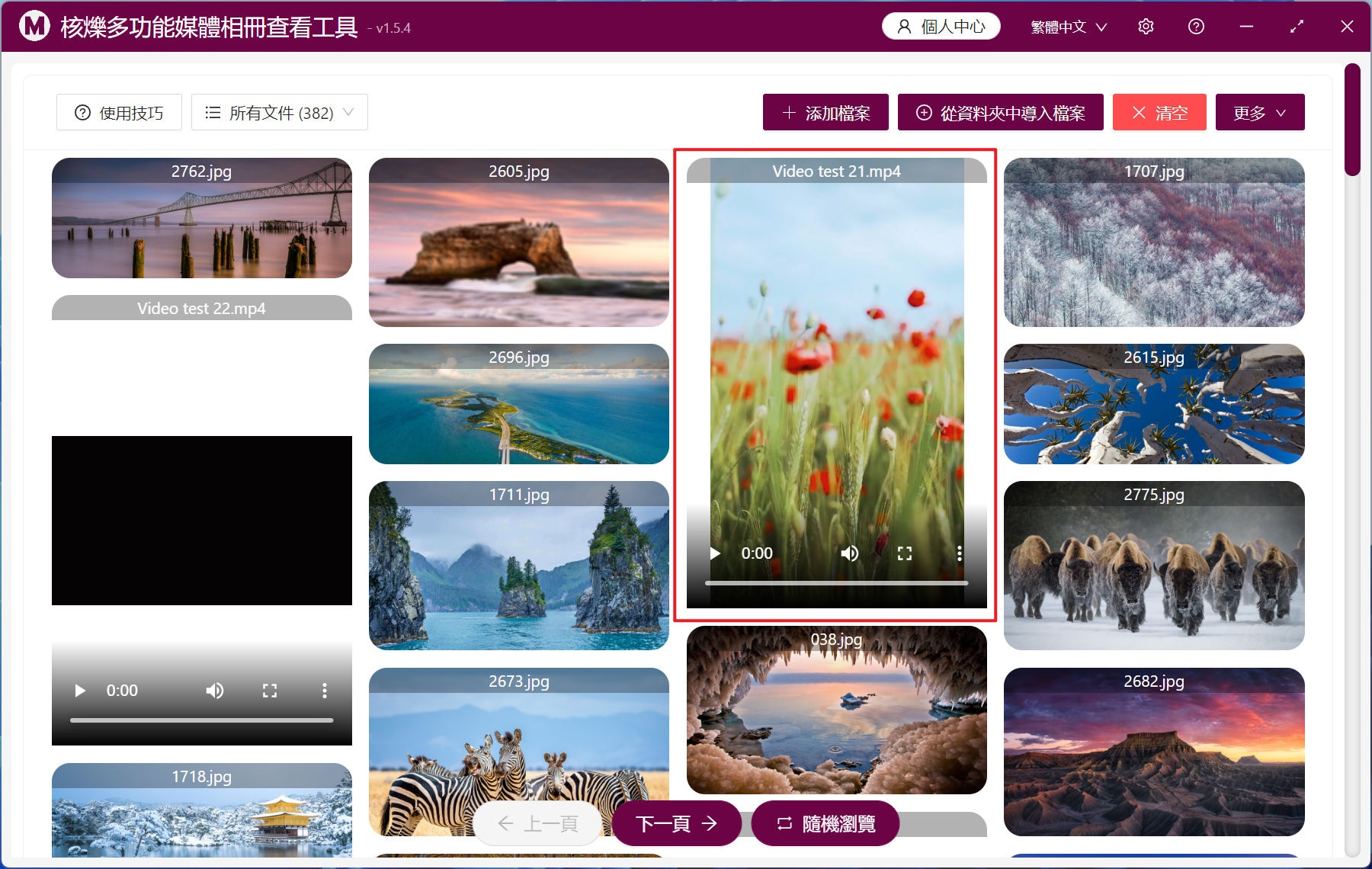Click the Video test 22.mp4 title

click(201, 309)
